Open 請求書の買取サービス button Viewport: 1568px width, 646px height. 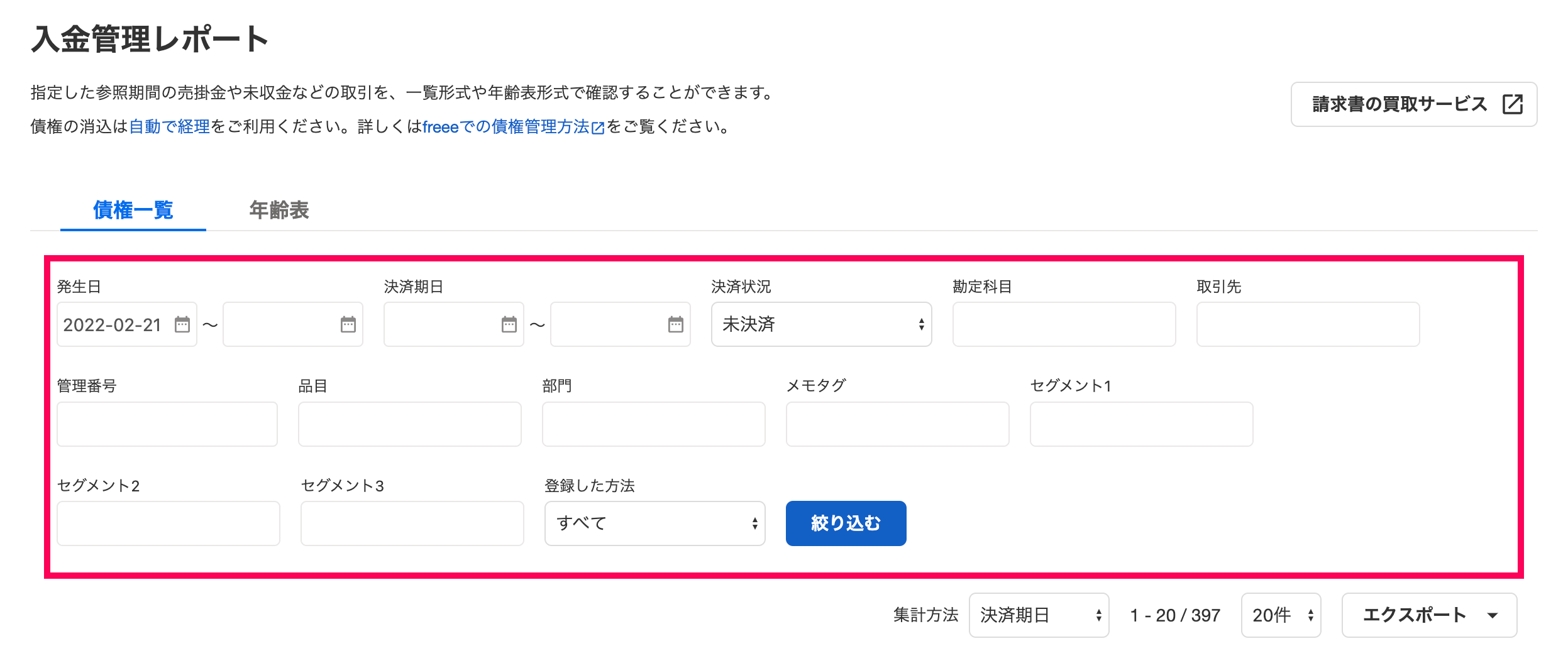click(1414, 104)
